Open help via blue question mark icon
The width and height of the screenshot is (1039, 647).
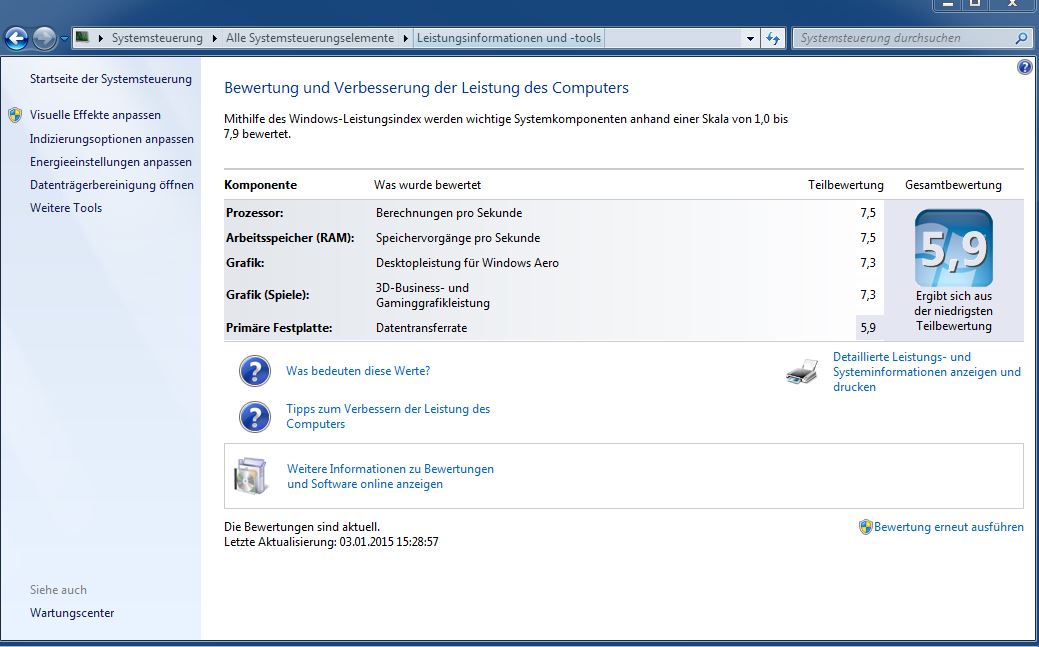click(1024, 67)
